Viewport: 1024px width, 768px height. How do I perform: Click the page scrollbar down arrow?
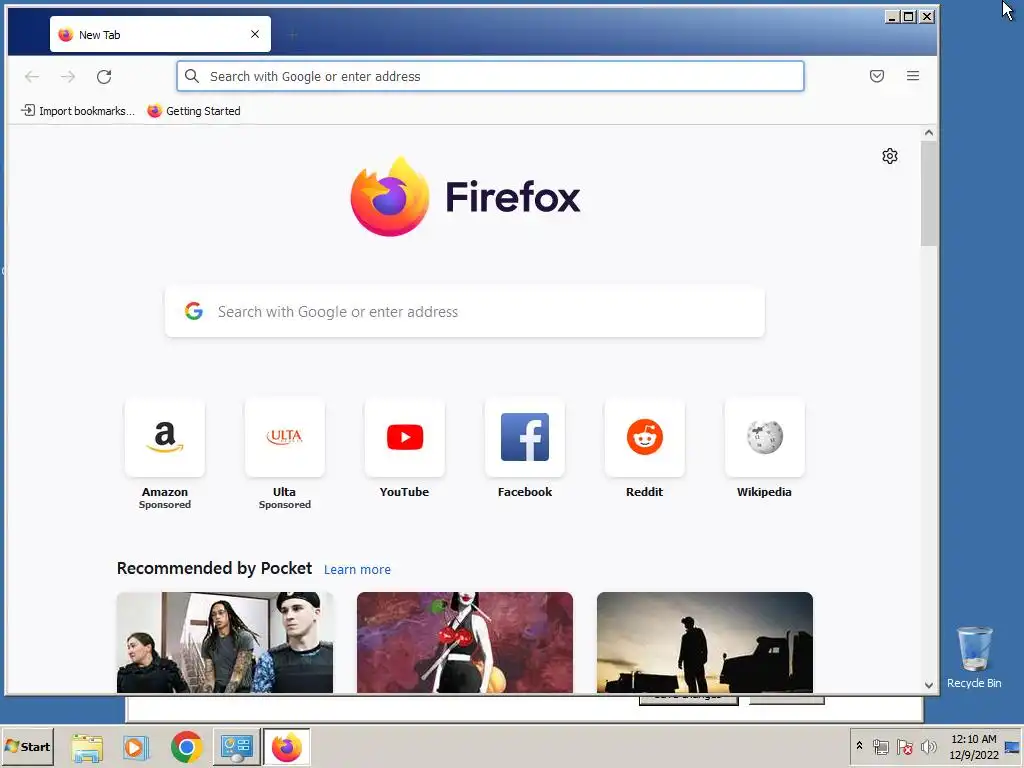[929, 685]
